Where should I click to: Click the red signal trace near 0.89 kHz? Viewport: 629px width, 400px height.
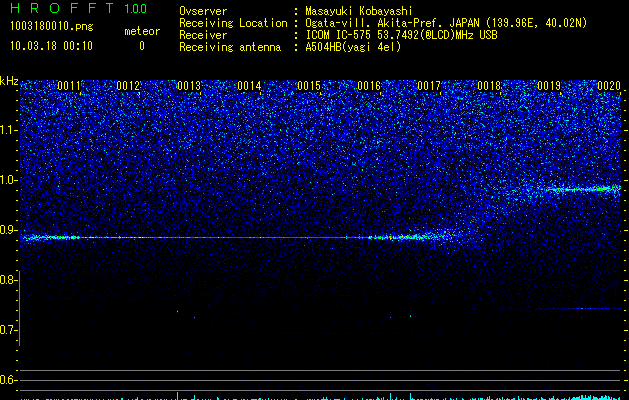(225, 238)
